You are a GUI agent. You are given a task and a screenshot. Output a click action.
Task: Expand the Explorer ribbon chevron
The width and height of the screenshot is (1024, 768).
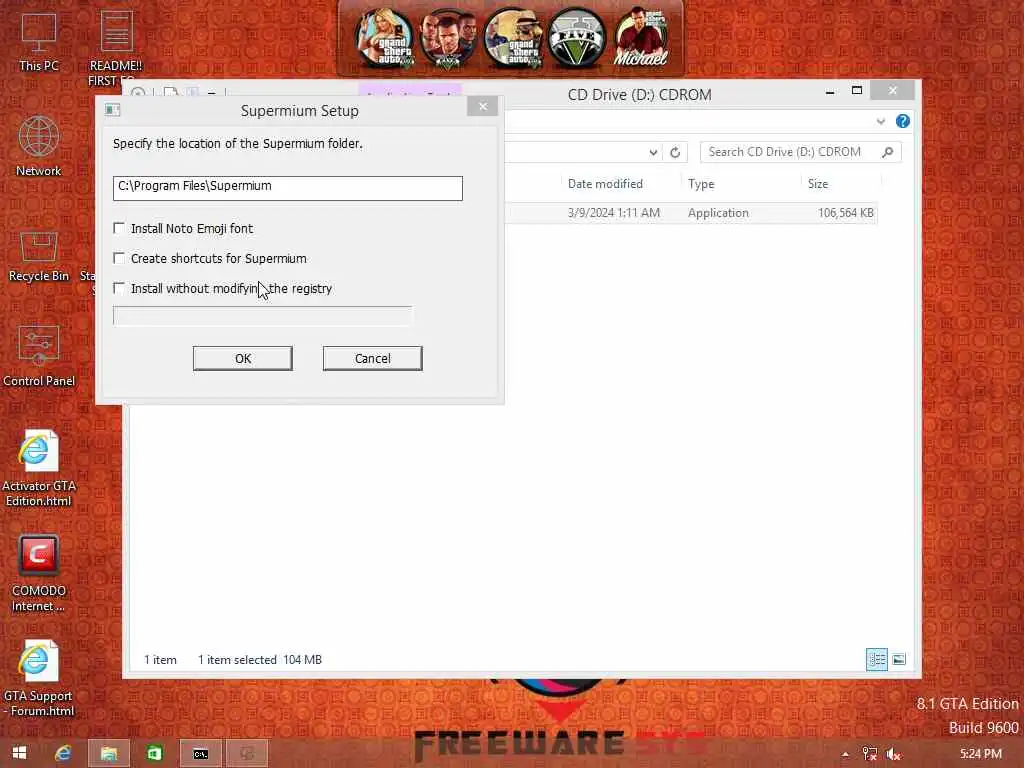tap(880, 121)
